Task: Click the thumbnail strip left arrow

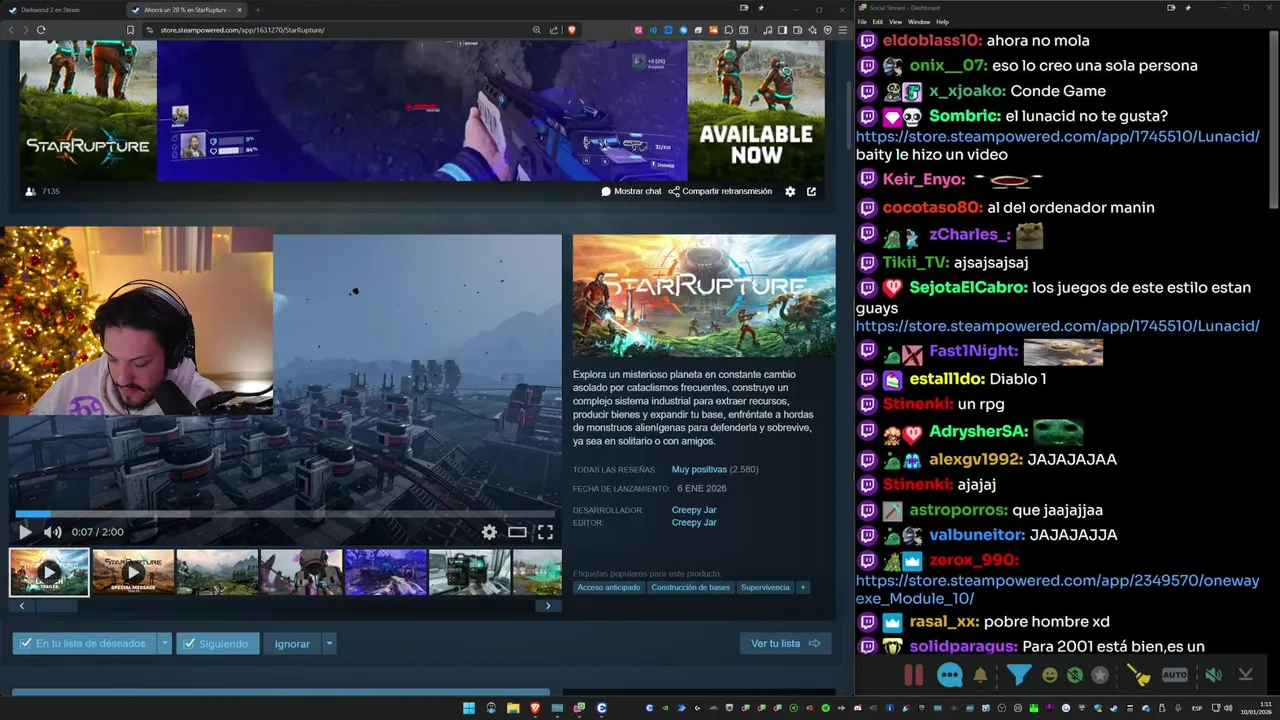Action: (x=22, y=605)
